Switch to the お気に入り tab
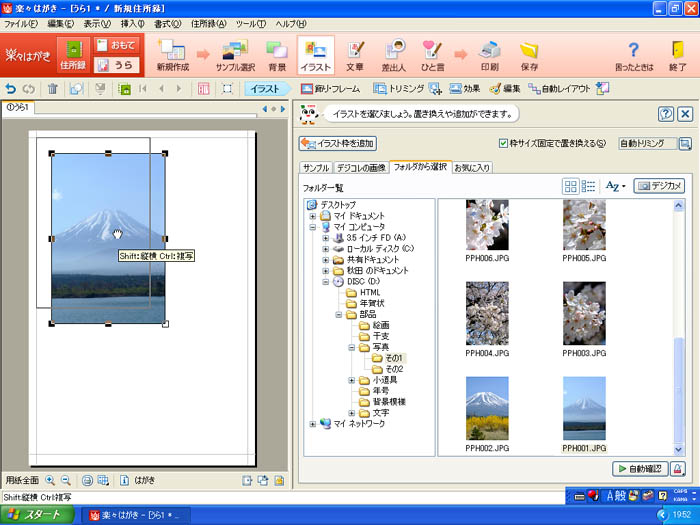The height and width of the screenshot is (525, 700). coord(472,167)
